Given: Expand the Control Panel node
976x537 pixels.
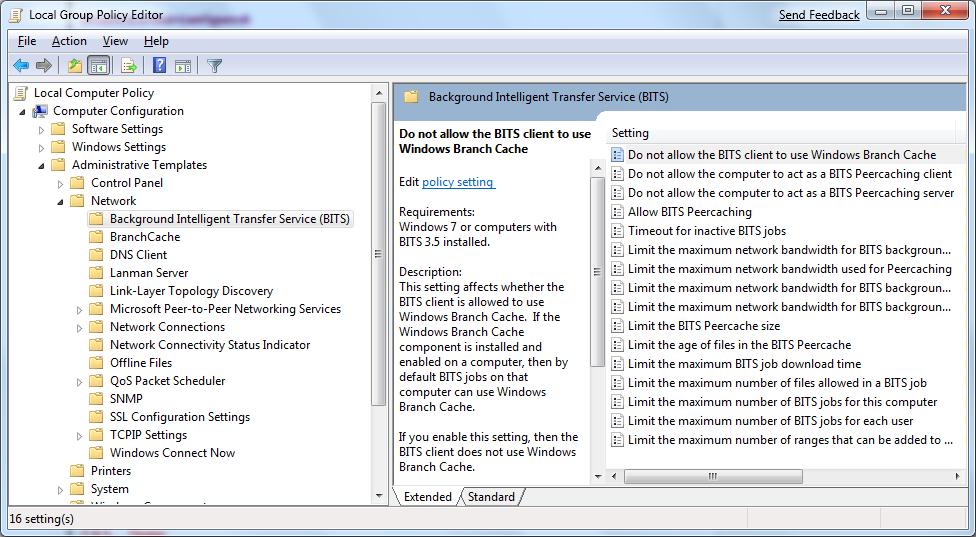Looking at the screenshot, I should tap(60, 184).
